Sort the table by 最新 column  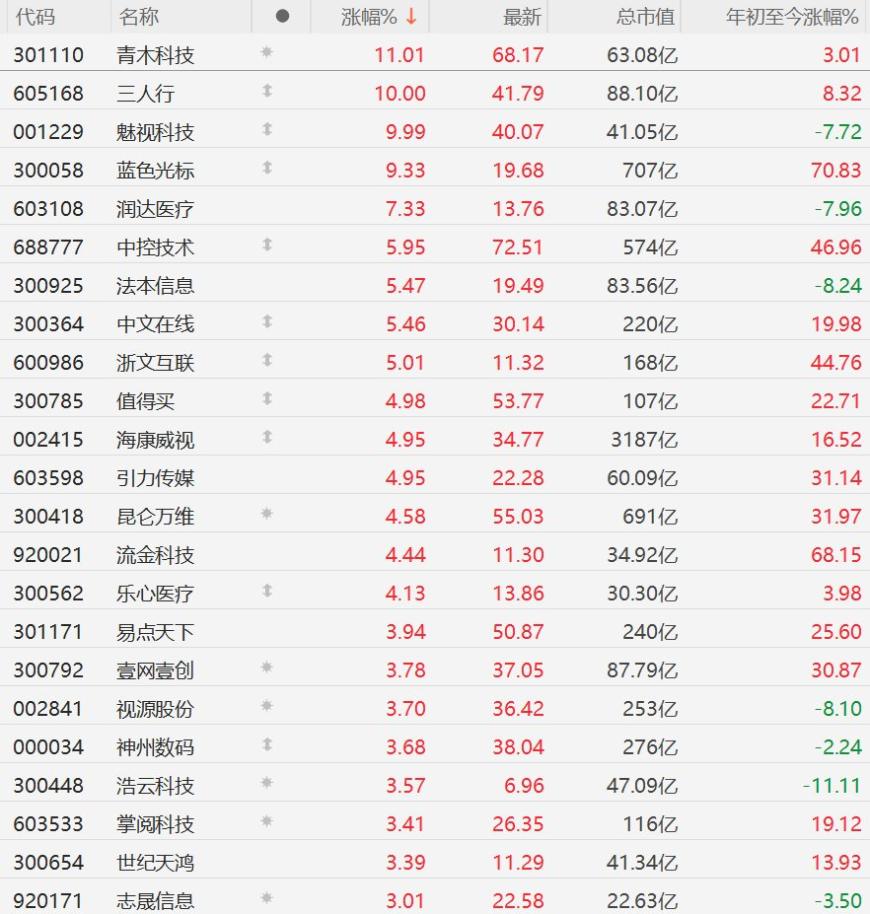click(x=521, y=17)
